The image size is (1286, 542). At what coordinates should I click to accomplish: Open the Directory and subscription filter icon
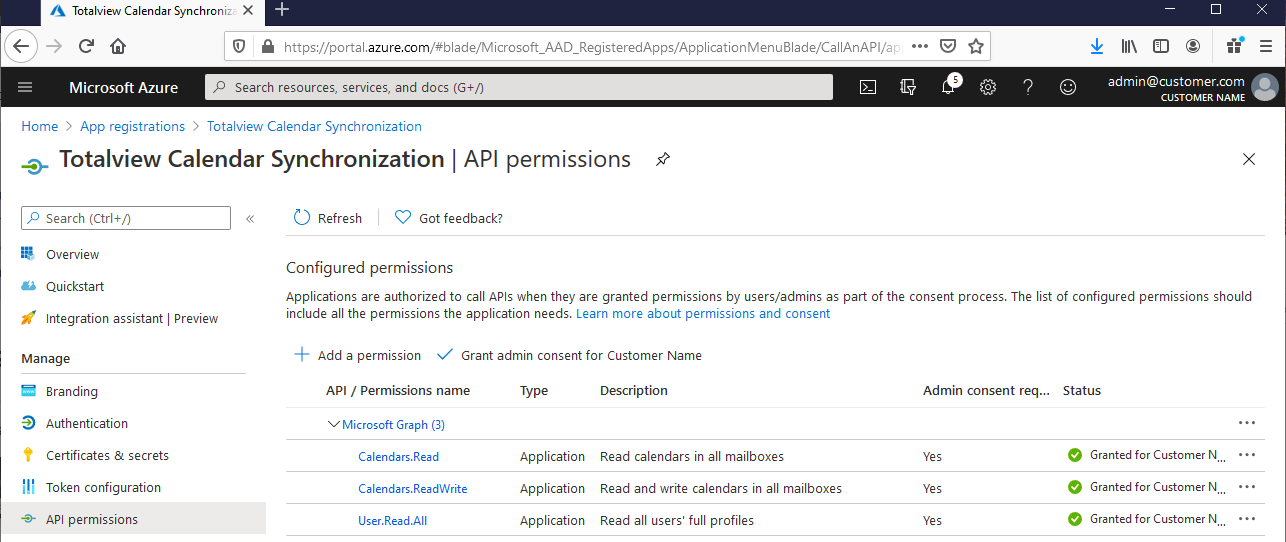[x=908, y=87]
